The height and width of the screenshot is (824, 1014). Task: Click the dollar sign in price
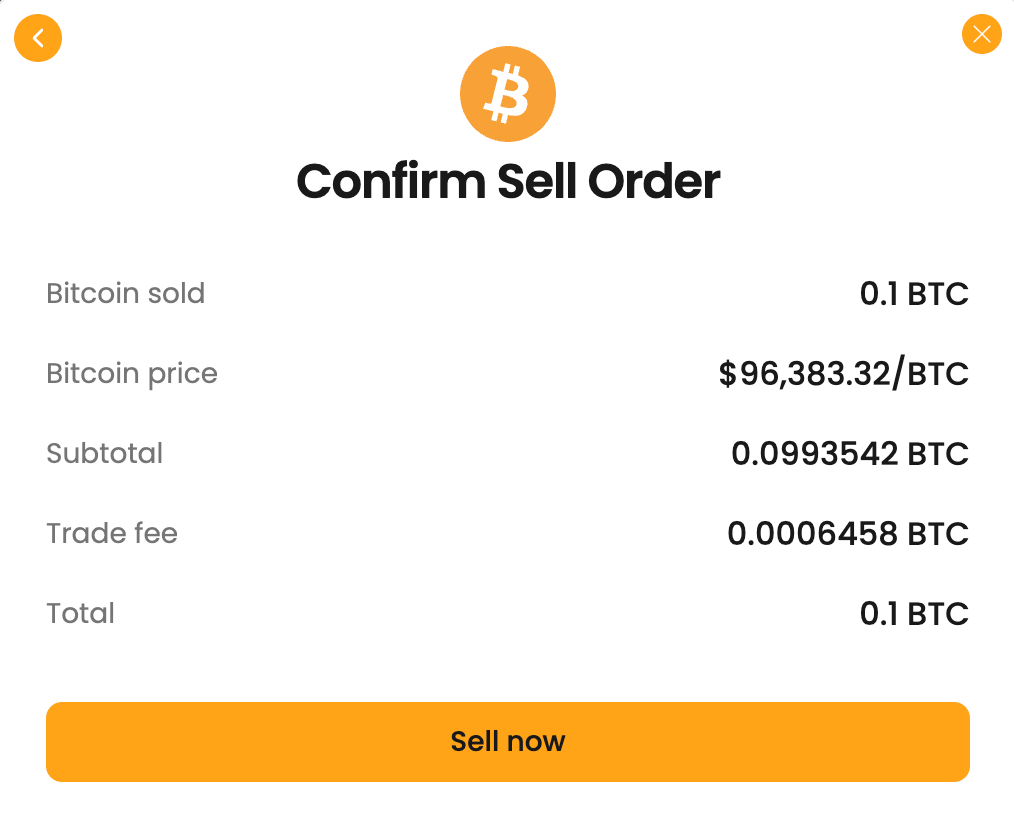728,374
